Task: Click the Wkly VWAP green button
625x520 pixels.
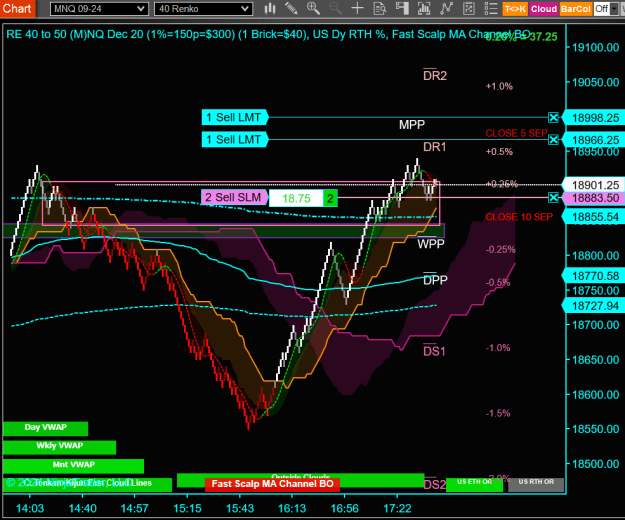Action: [59, 447]
